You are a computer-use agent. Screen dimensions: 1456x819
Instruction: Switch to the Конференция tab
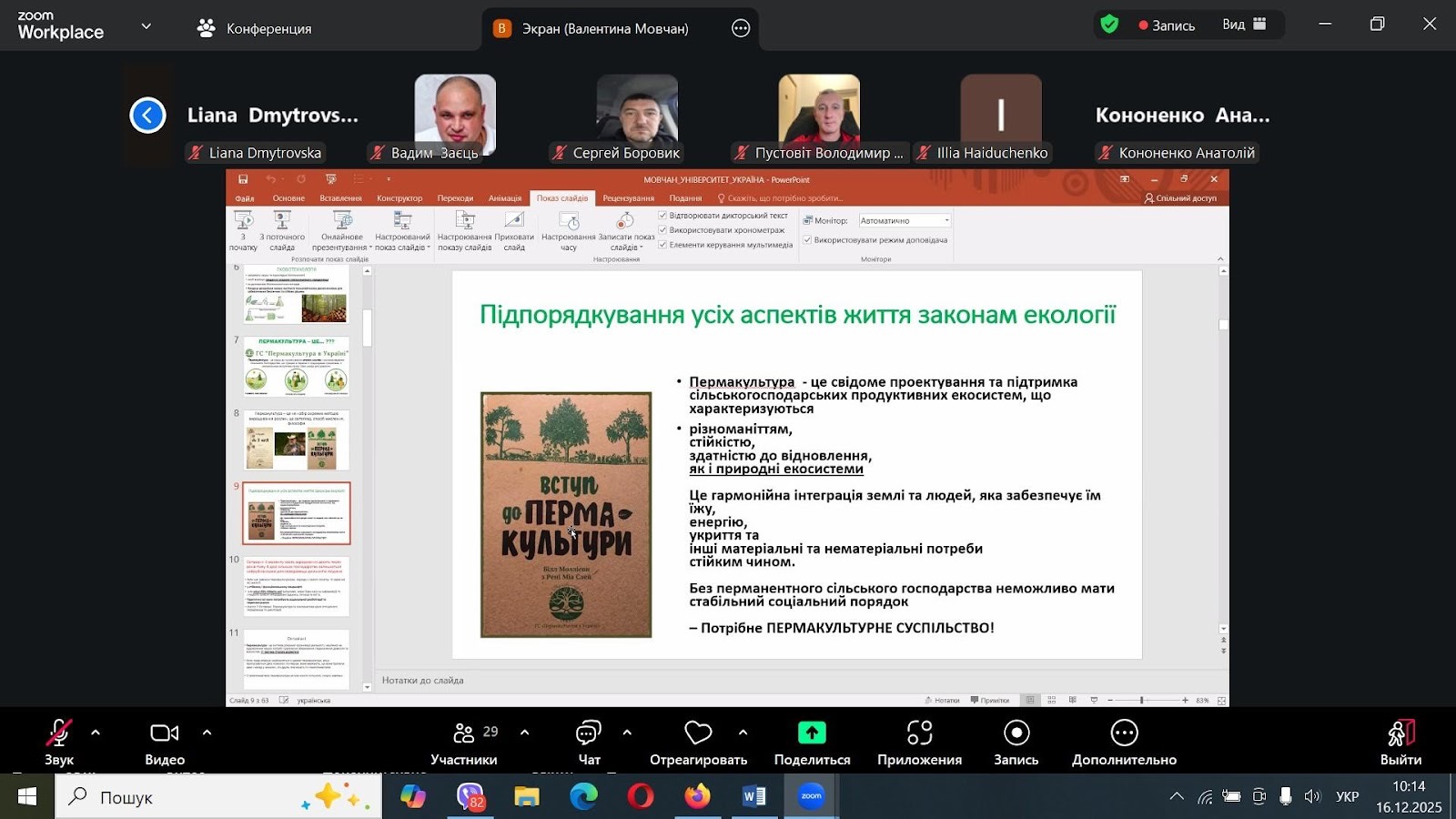click(255, 28)
